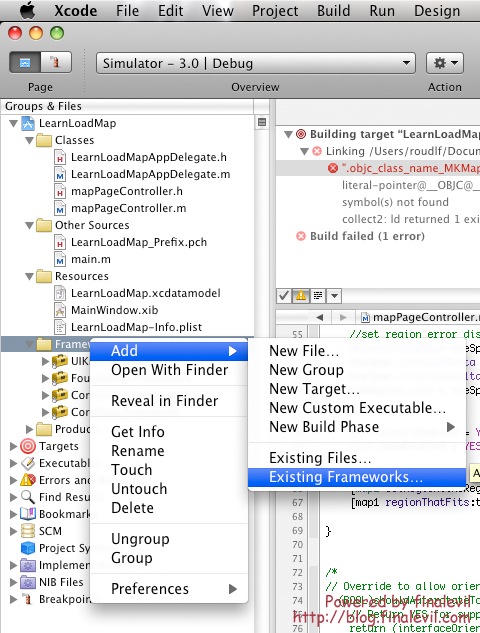
Task: Click the mapPageController.h header icon
Action: (60, 191)
